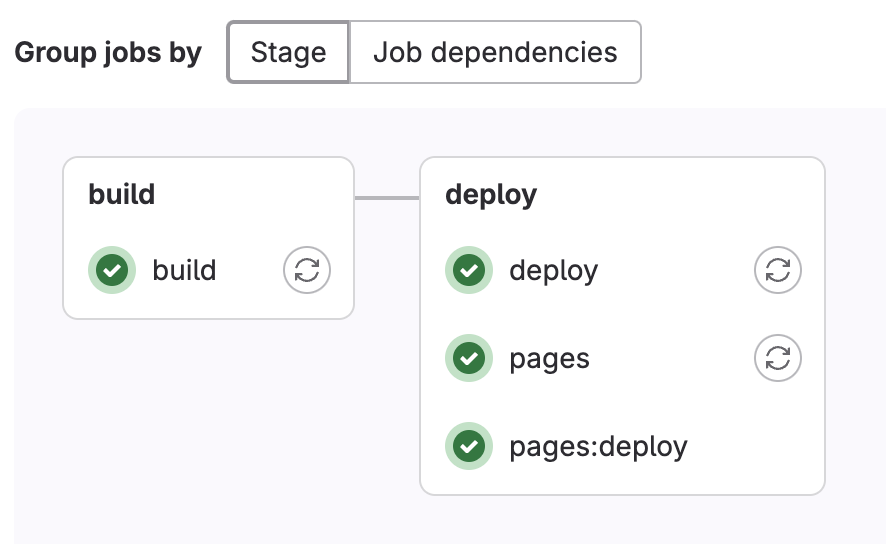Group jobs by Stage
Image resolution: width=886 pixels, height=544 pixels.
[288, 52]
